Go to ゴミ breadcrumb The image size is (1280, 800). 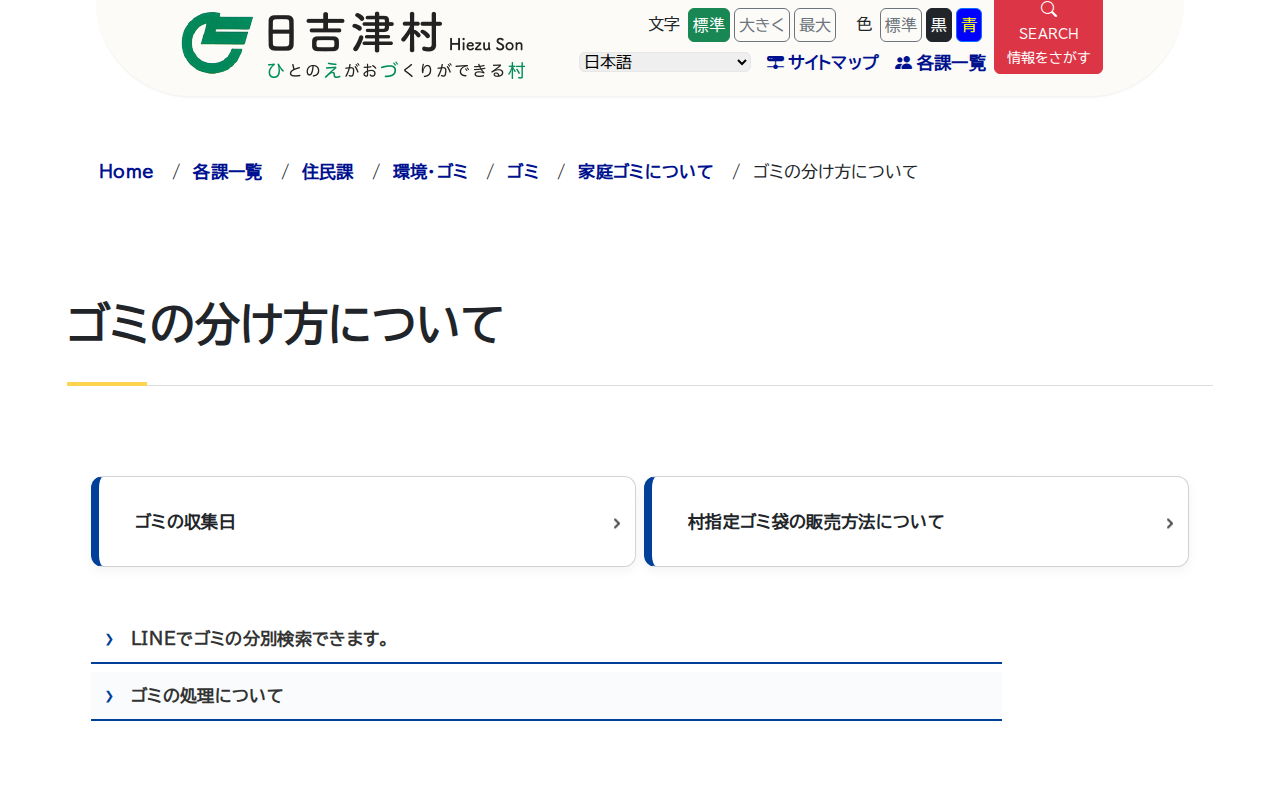[523, 171]
